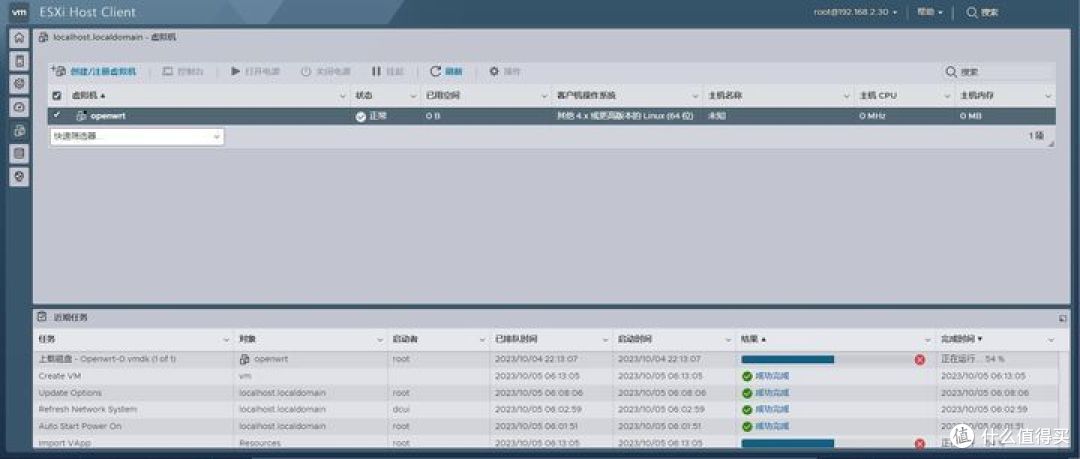
Task: Open the 启动者 column dropdown in recent tasks
Action: click(482, 340)
